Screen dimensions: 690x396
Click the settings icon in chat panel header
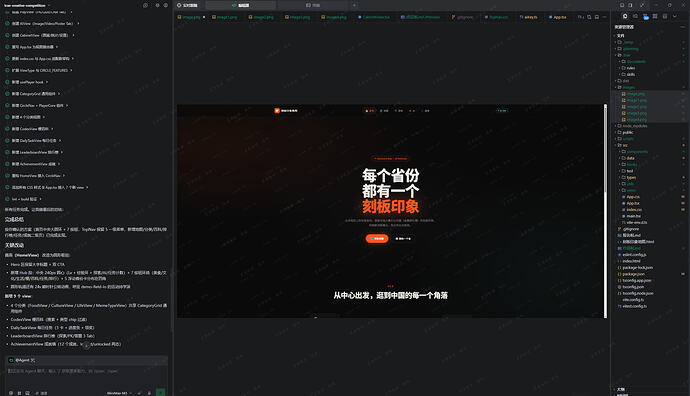click(x=157, y=5)
